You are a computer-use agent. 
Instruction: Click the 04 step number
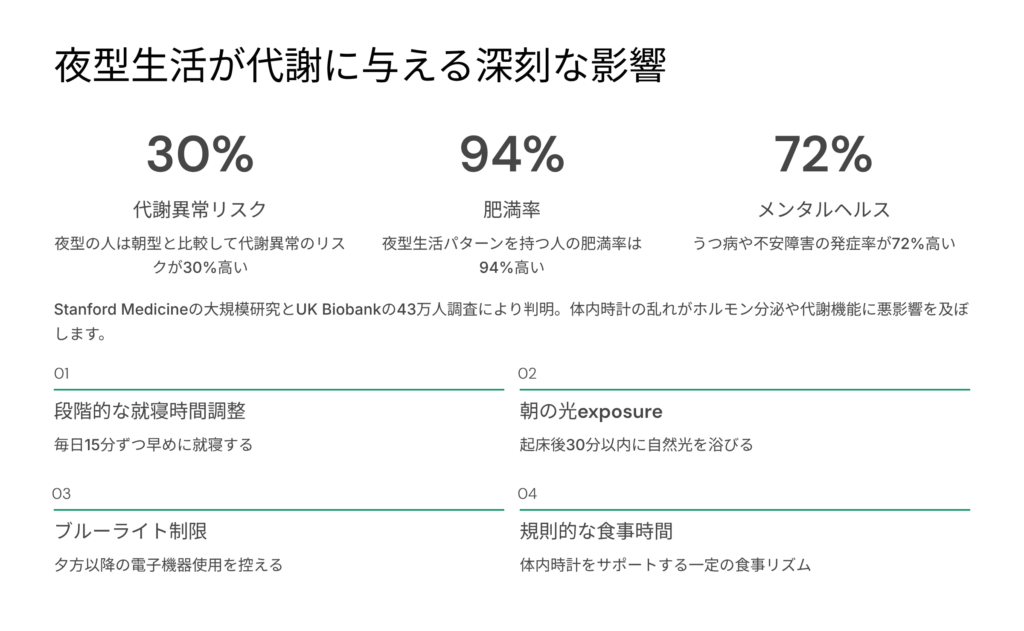(x=528, y=493)
